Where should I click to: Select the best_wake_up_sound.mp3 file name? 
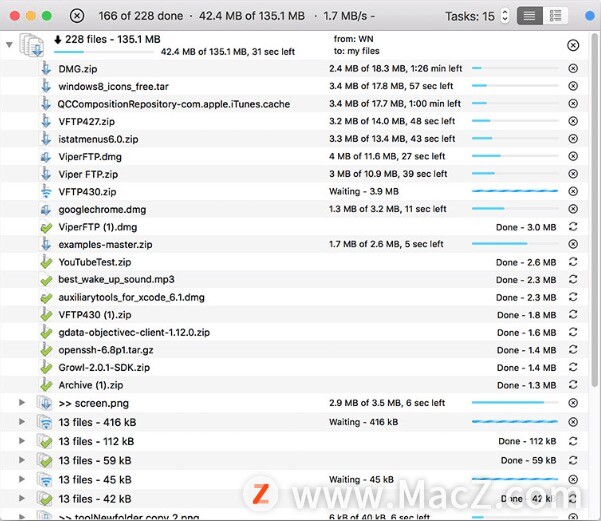(x=116, y=279)
